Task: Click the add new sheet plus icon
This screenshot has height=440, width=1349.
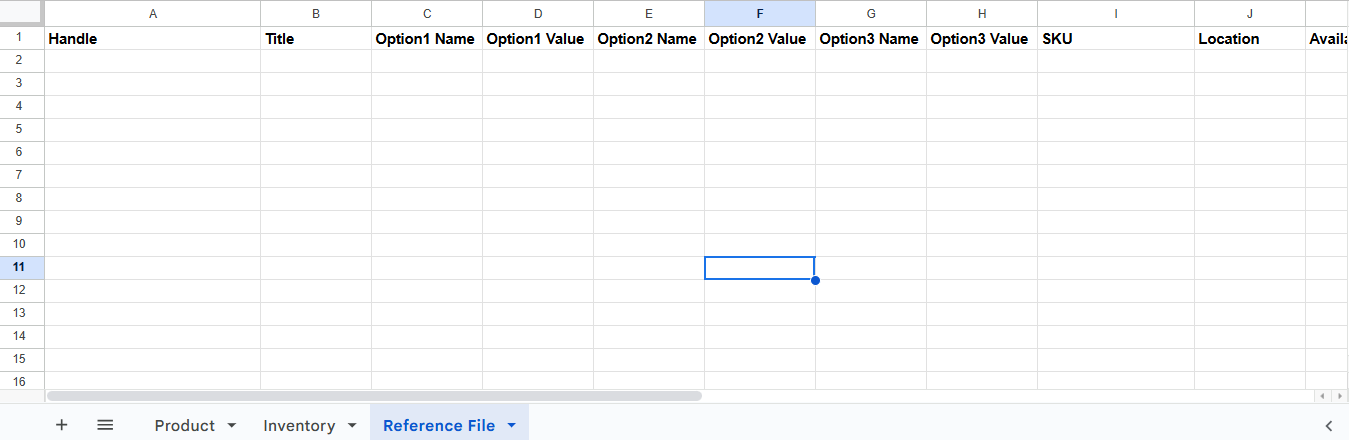Action: click(x=62, y=425)
